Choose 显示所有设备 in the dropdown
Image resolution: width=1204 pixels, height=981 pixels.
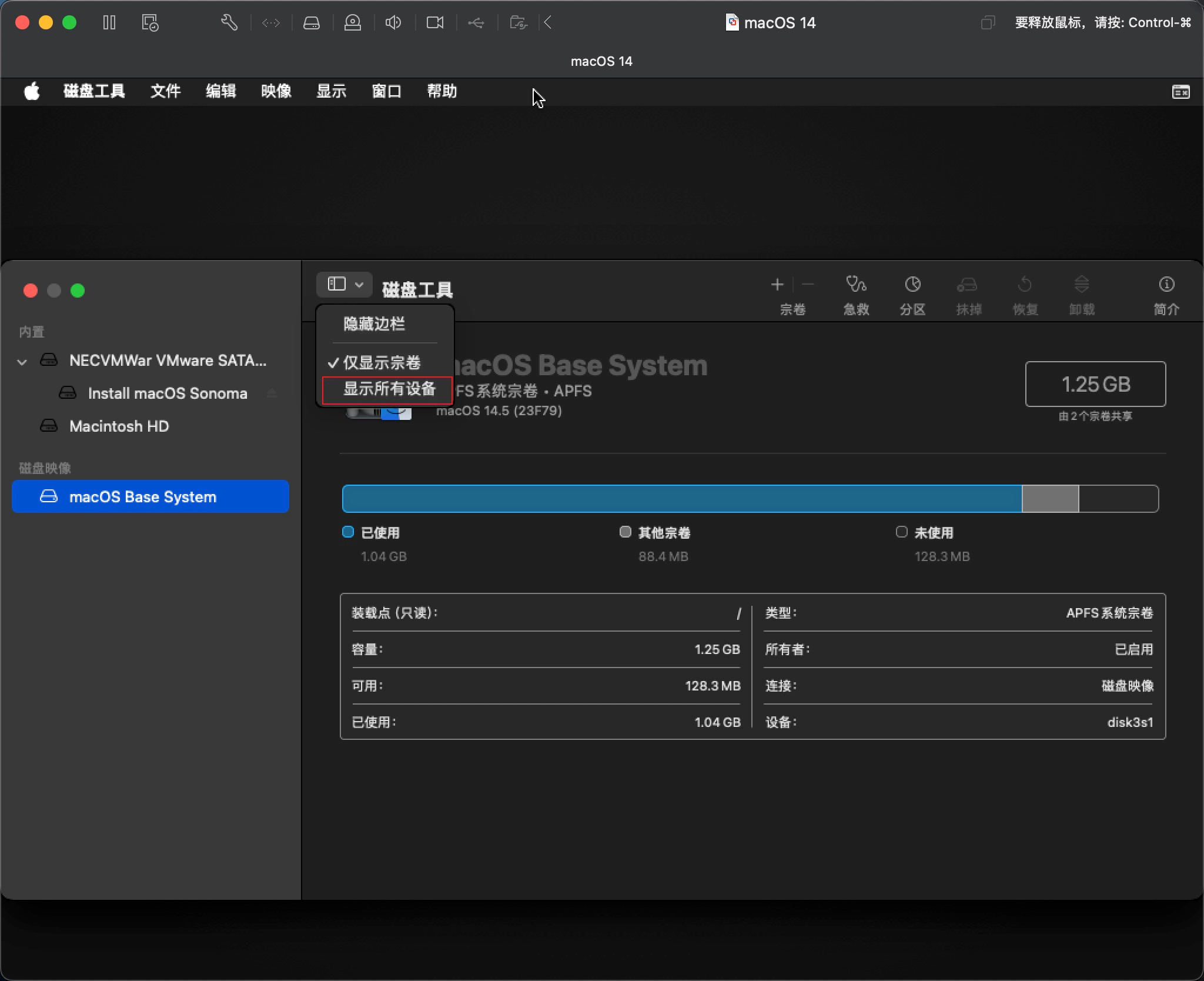pyautogui.click(x=389, y=389)
